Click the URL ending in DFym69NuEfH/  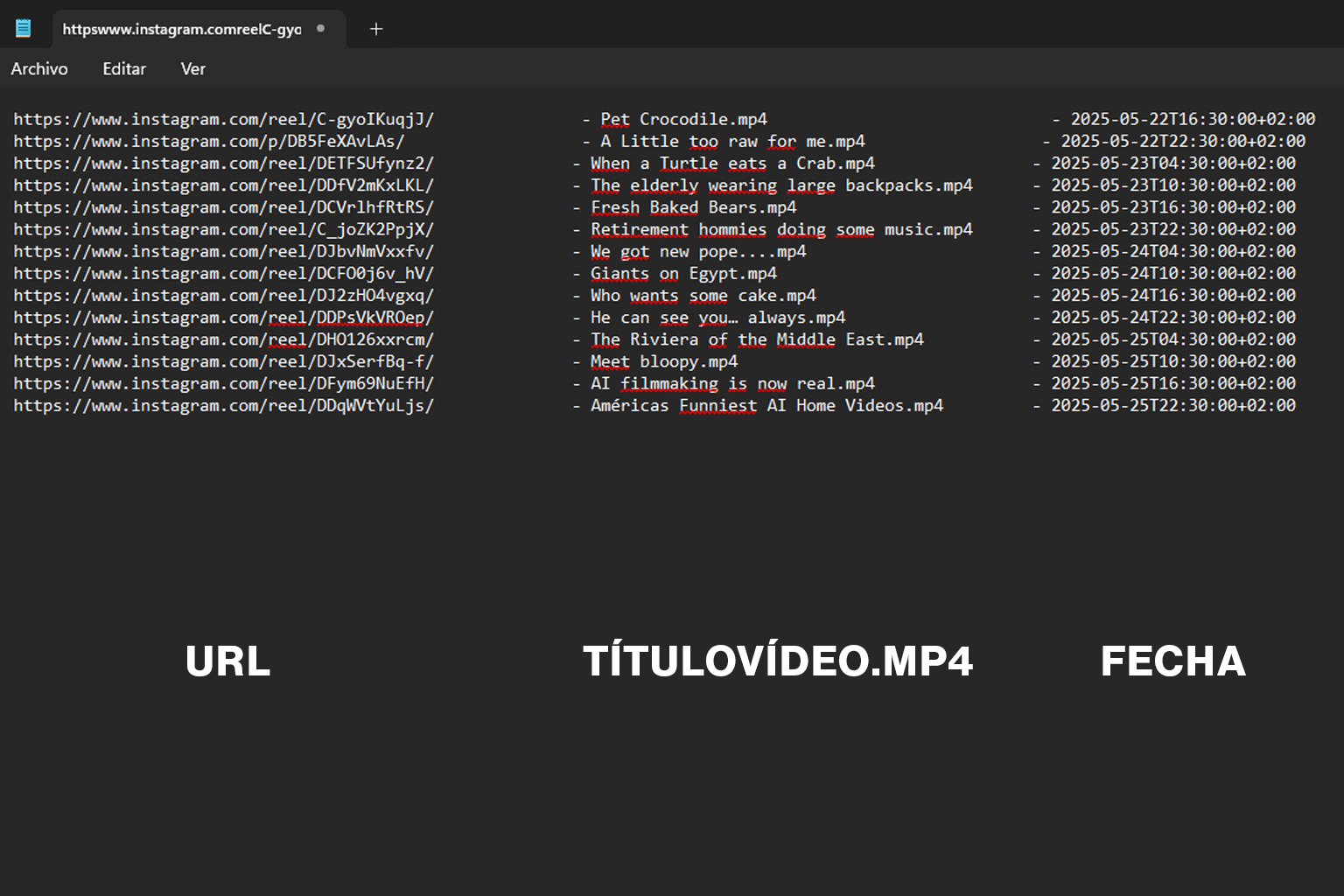[x=224, y=383]
